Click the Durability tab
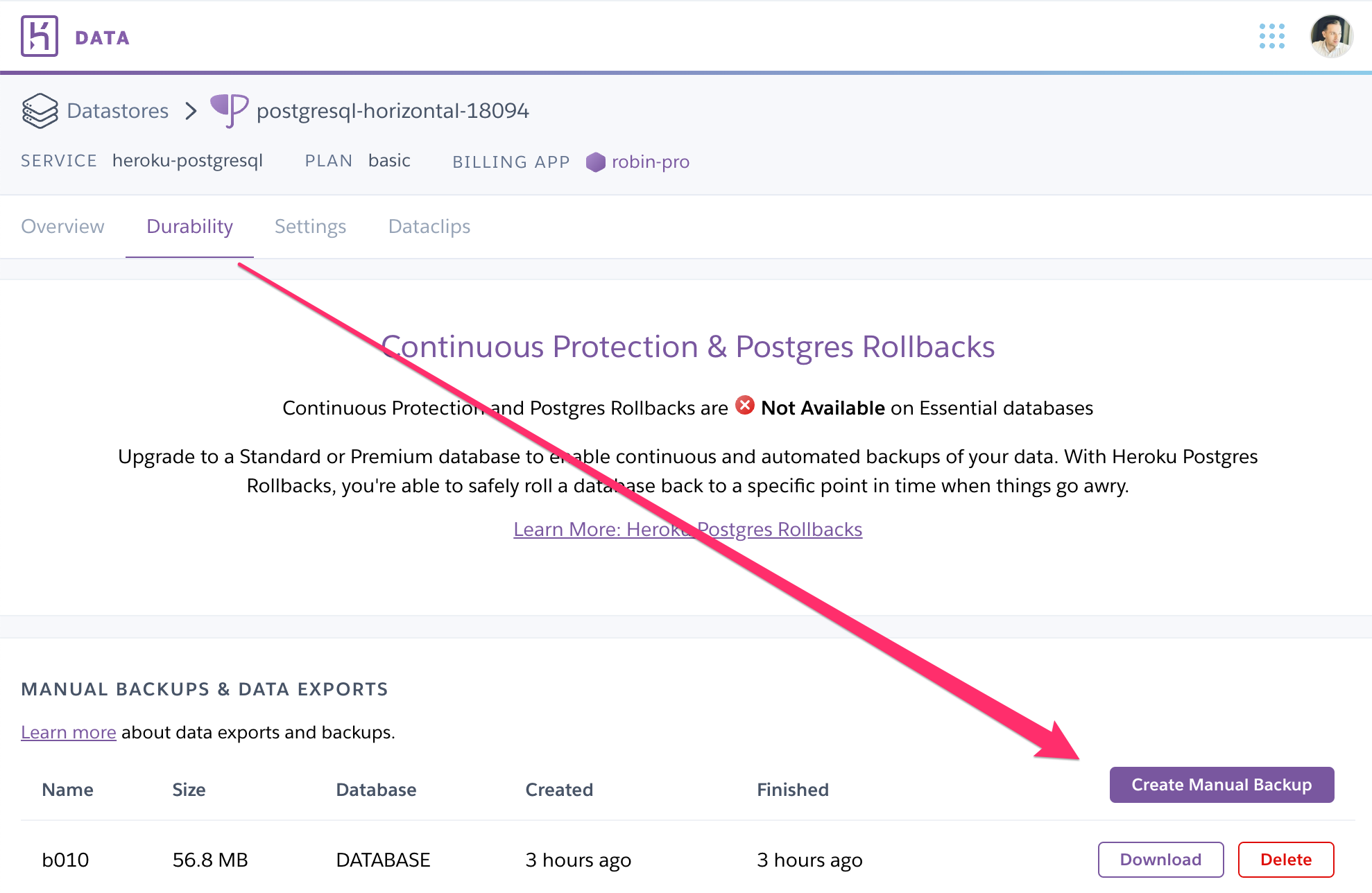Image resolution: width=1372 pixels, height=893 pixels. point(189,225)
